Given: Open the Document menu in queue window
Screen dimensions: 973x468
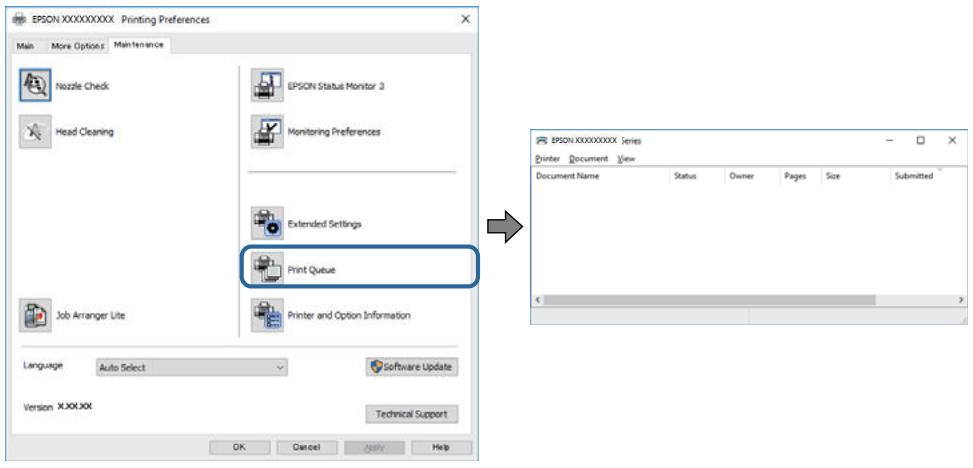Looking at the screenshot, I should [588, 159].
